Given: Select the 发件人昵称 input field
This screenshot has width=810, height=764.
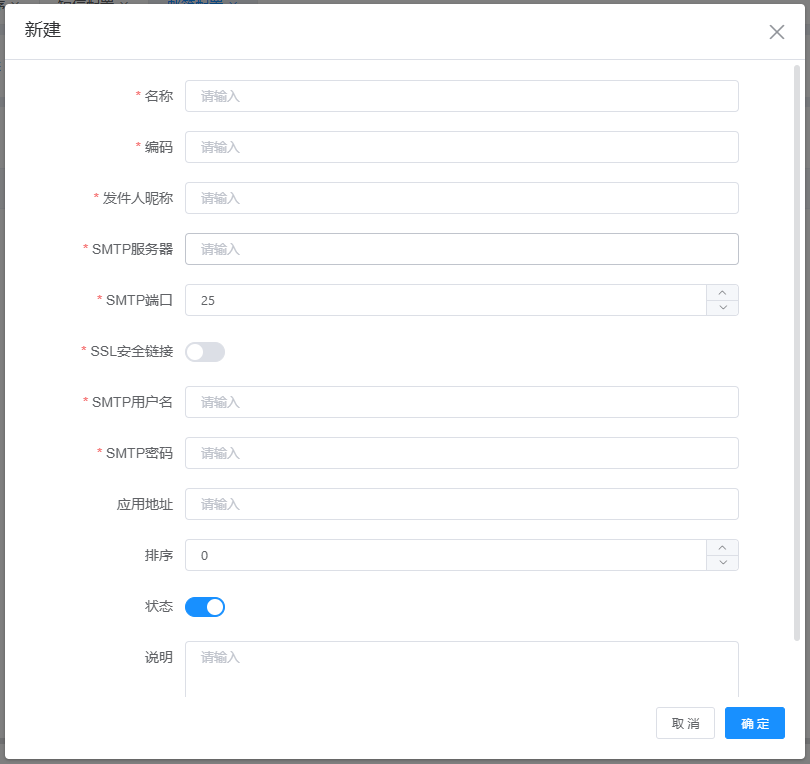Looking at the screenshot, I should pos(461,198).
